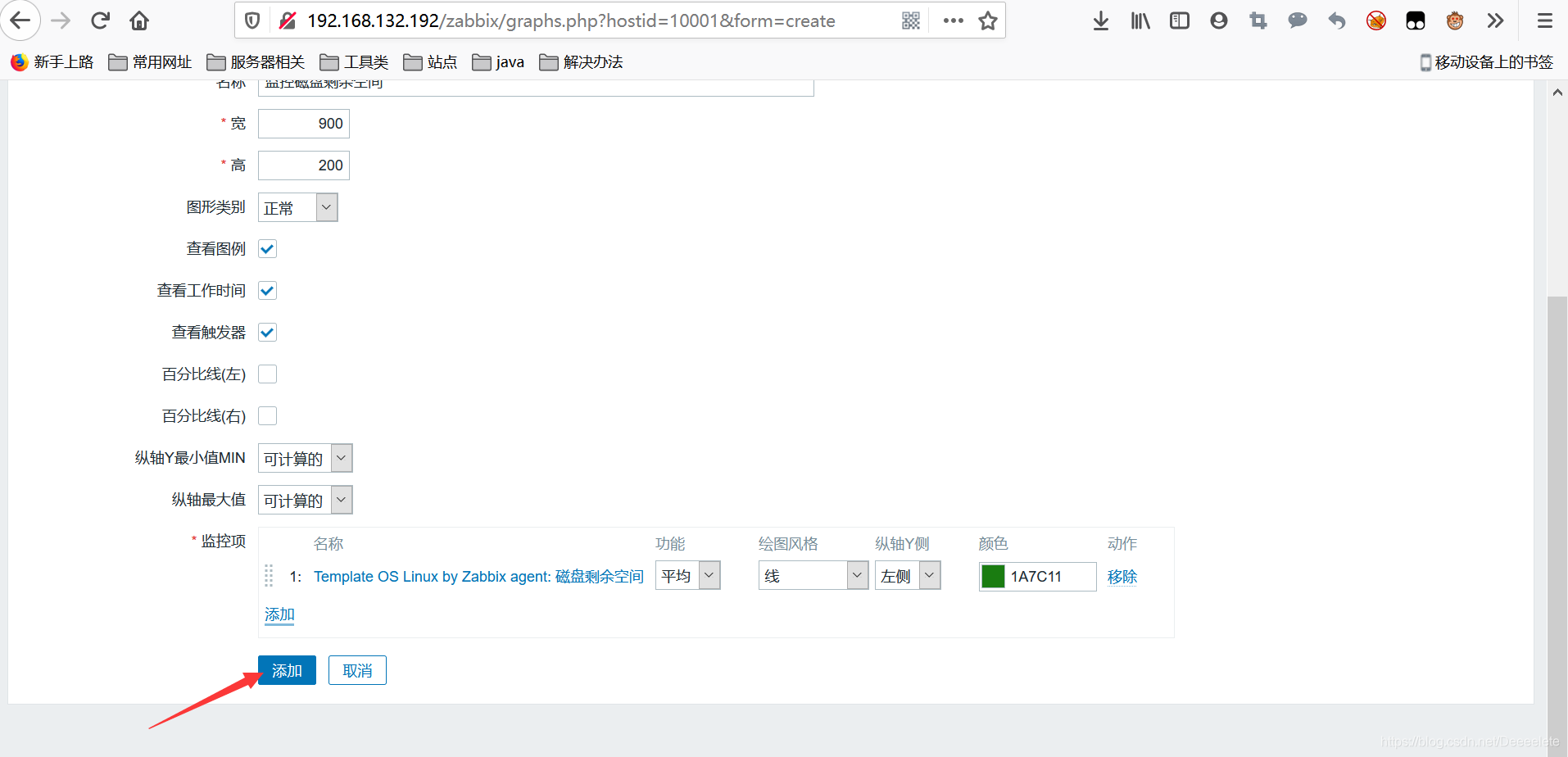
Task: Open the downloads panel
Action: pyautogui.click(x=1101, y=20)
